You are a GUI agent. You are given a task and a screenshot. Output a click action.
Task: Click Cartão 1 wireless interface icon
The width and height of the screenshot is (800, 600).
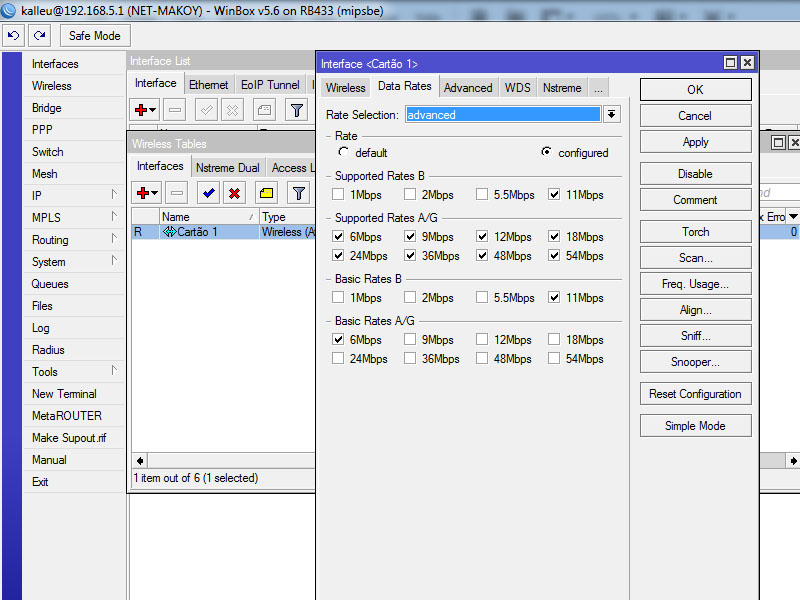(169, 232)
